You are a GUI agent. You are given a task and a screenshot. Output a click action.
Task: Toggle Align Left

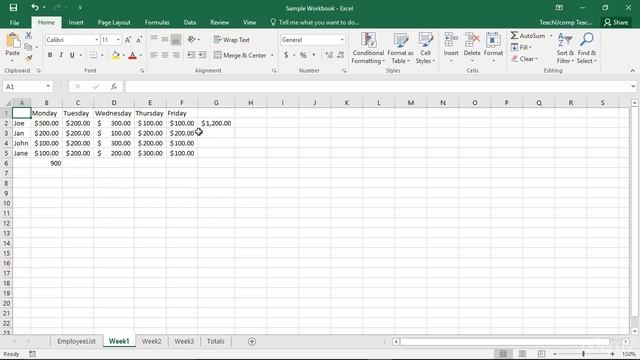pyautogui.click(x=153, y=55)
